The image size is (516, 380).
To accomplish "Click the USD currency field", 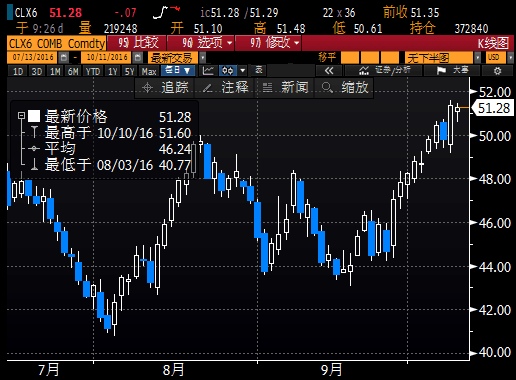I will (496, 58).
